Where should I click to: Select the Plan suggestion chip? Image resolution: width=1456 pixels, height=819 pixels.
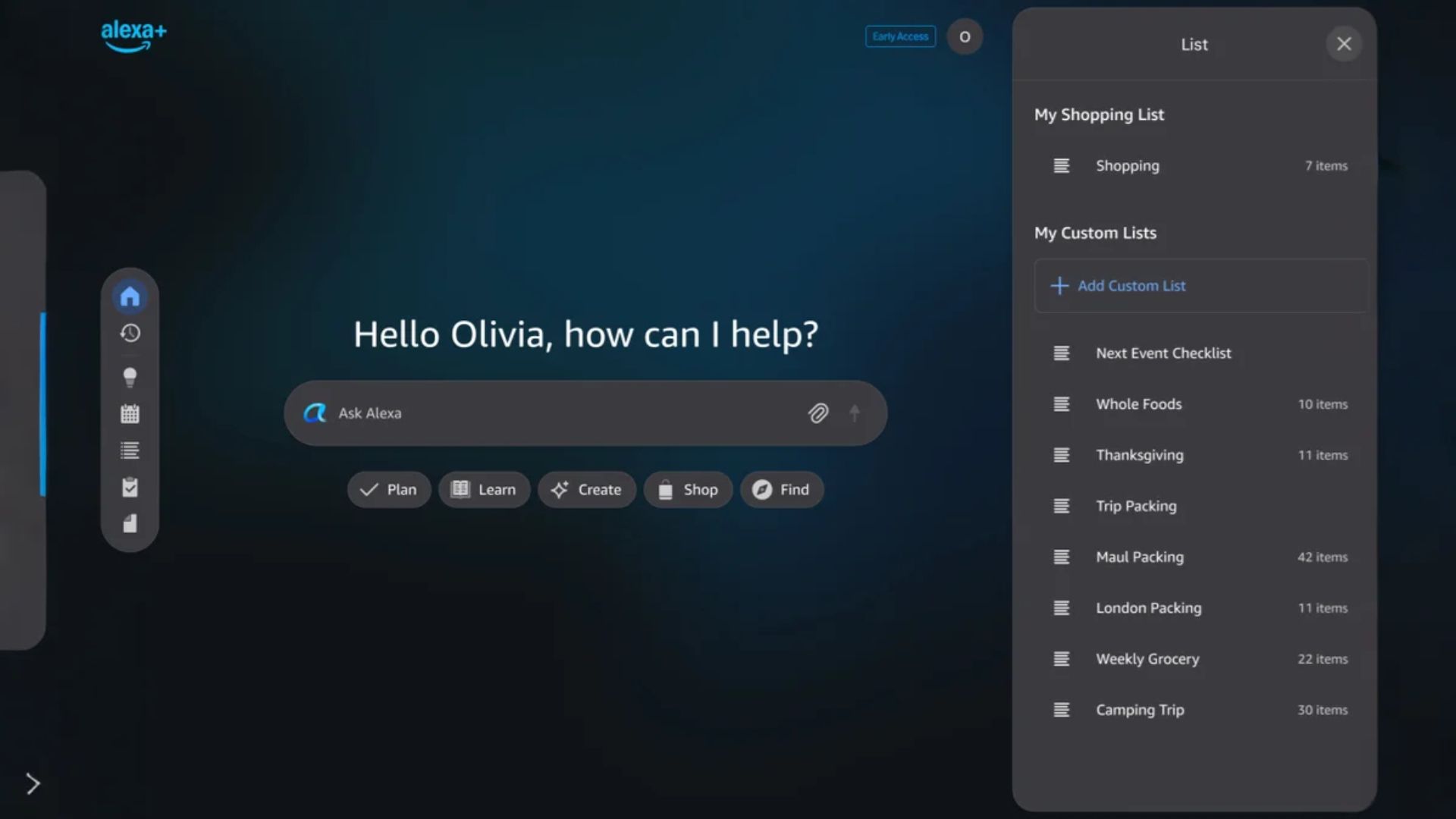click(389, 489)
